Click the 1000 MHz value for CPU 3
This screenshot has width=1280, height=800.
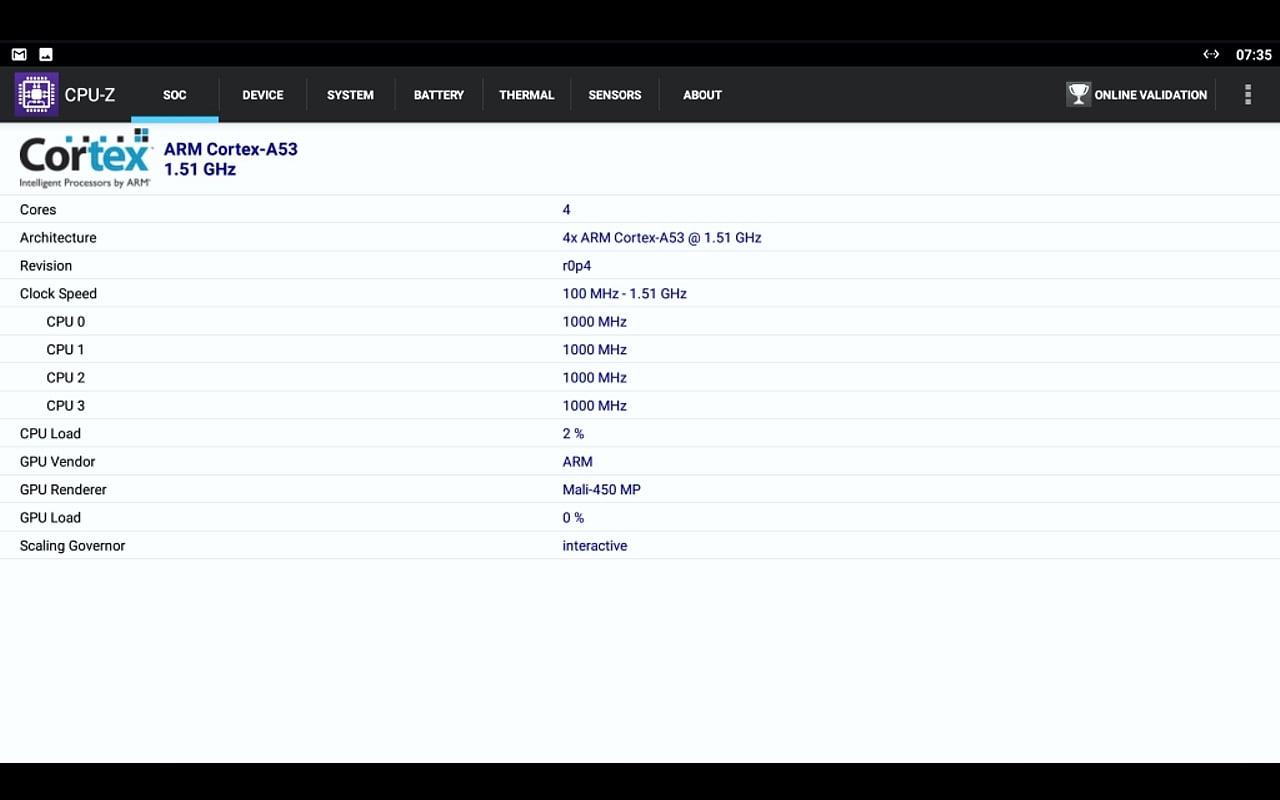point(595,406)
